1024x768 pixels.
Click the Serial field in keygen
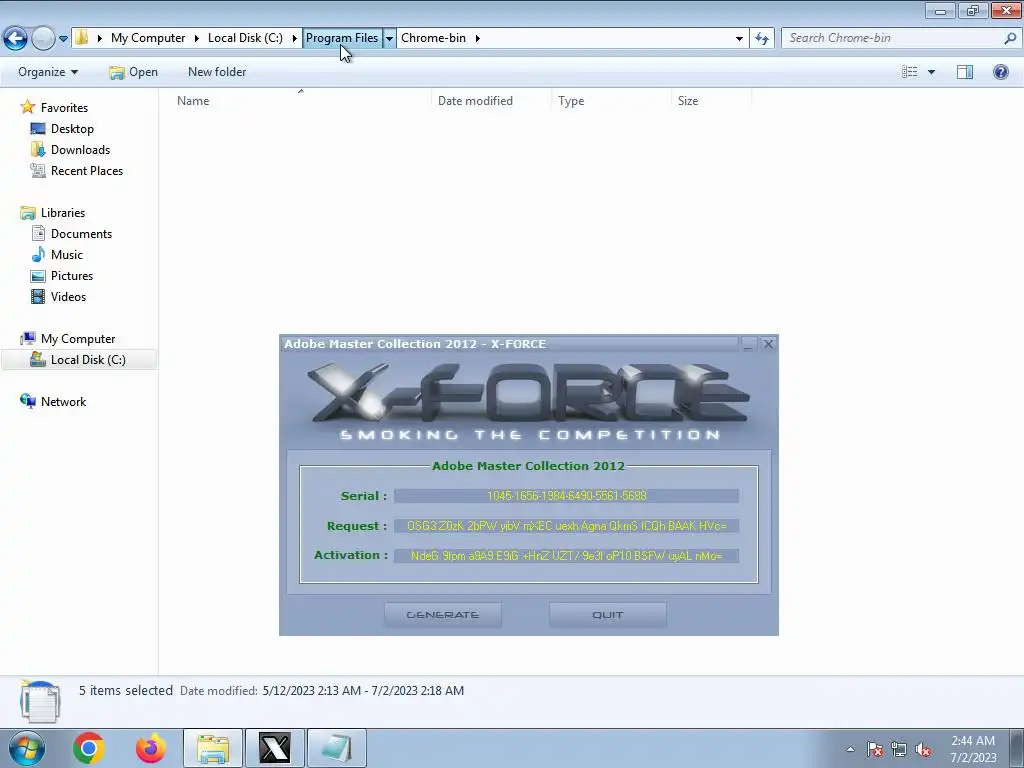[x=566, y=496]
